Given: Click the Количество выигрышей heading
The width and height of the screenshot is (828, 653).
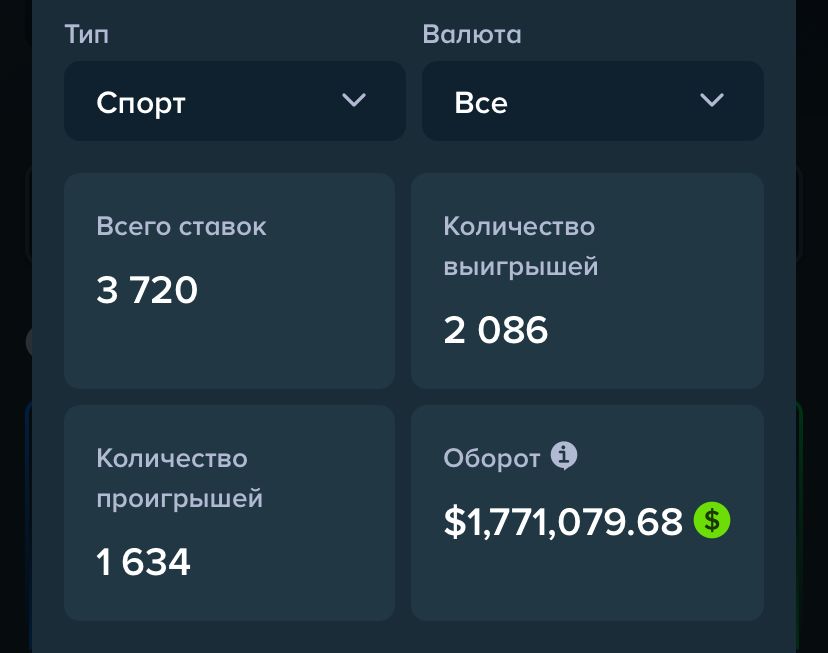Looking at the screenshot, I should [x=520, y=246].
